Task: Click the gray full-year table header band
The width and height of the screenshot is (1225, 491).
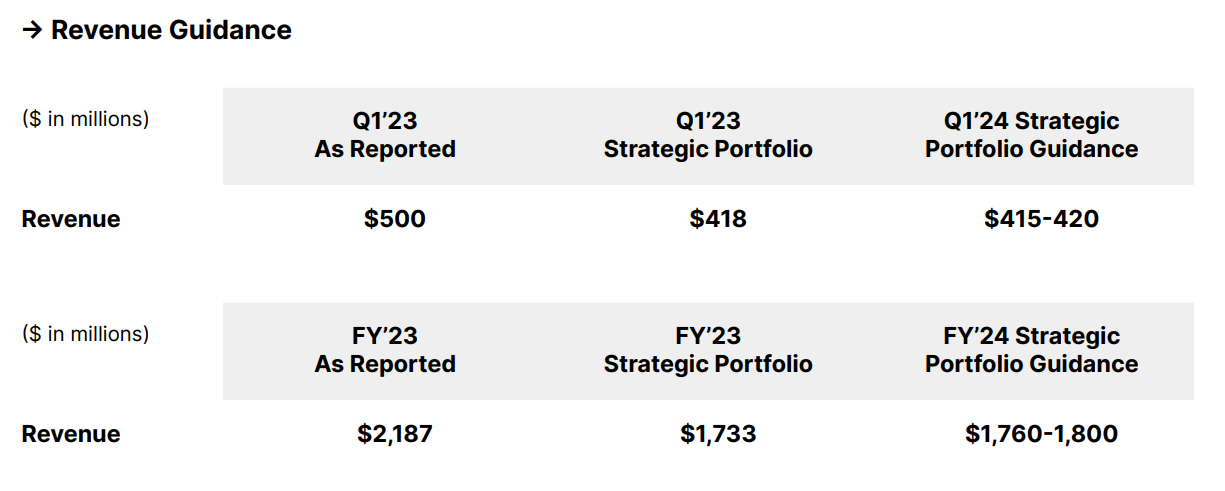Action: coord(708,351)
